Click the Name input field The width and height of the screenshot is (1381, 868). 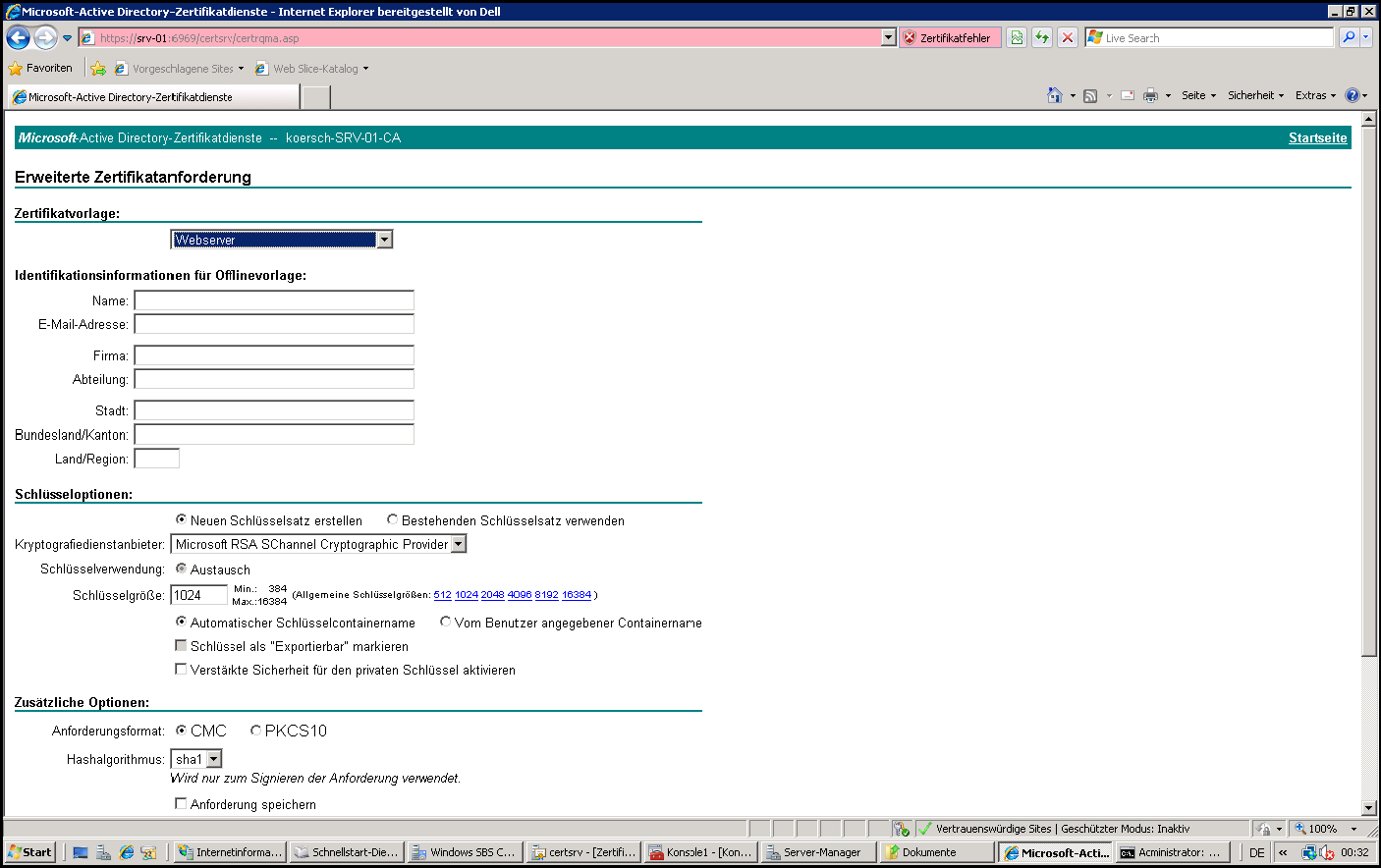tap(274, 300)
